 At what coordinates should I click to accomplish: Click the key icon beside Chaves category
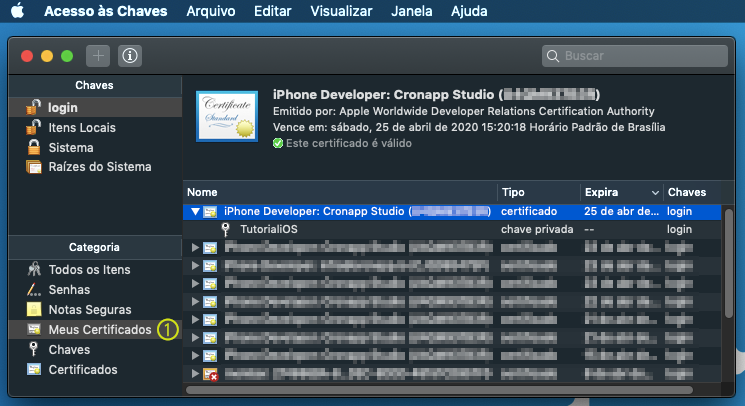[33, 349]
